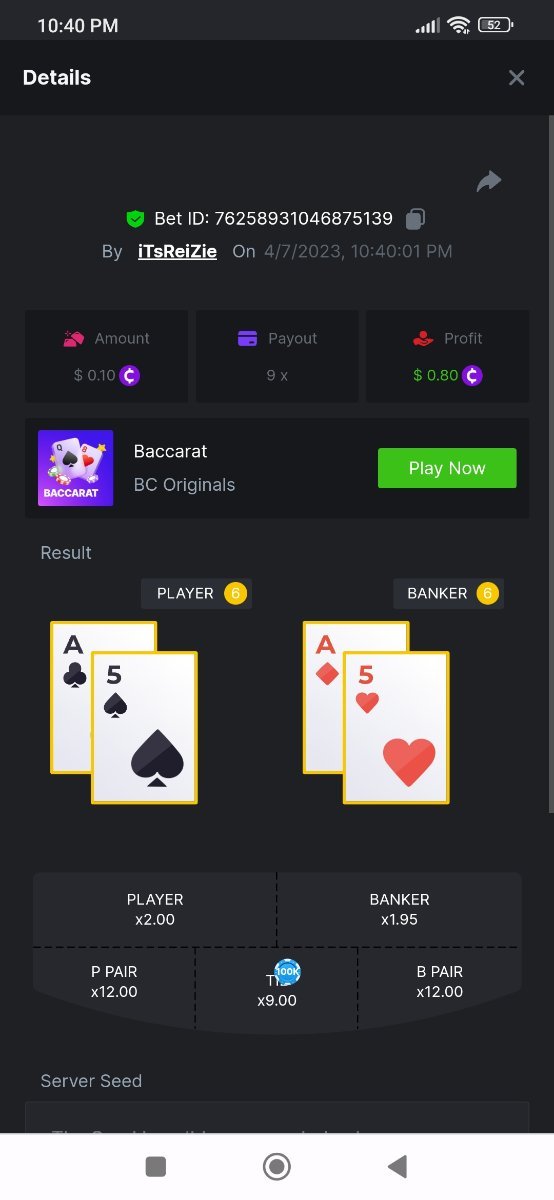The height and width of the screenshot is (1200, 554).
Task: Tap the share arrow icon
Action: click(489, 181)
